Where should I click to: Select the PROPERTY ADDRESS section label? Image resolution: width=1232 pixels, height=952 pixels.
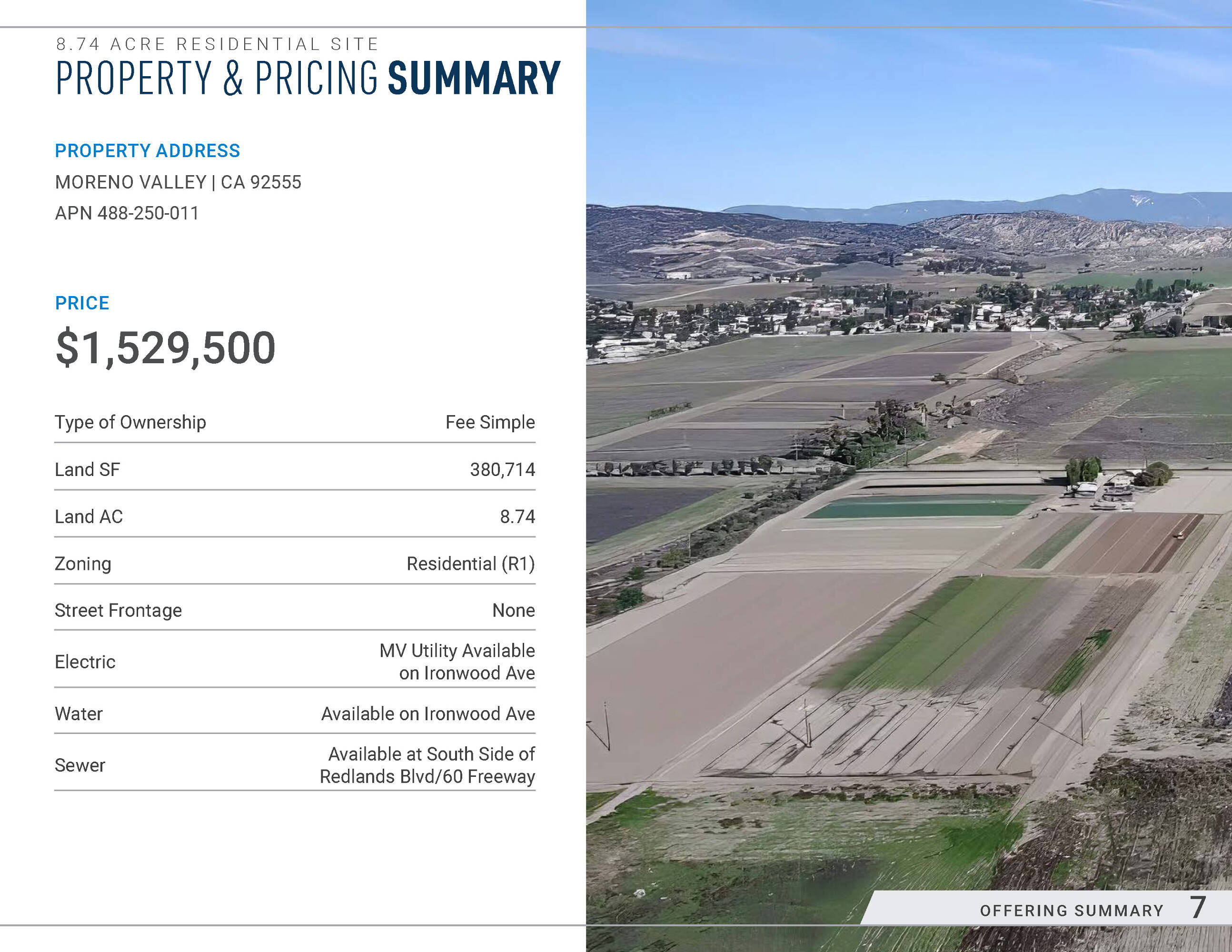point(147,150)
